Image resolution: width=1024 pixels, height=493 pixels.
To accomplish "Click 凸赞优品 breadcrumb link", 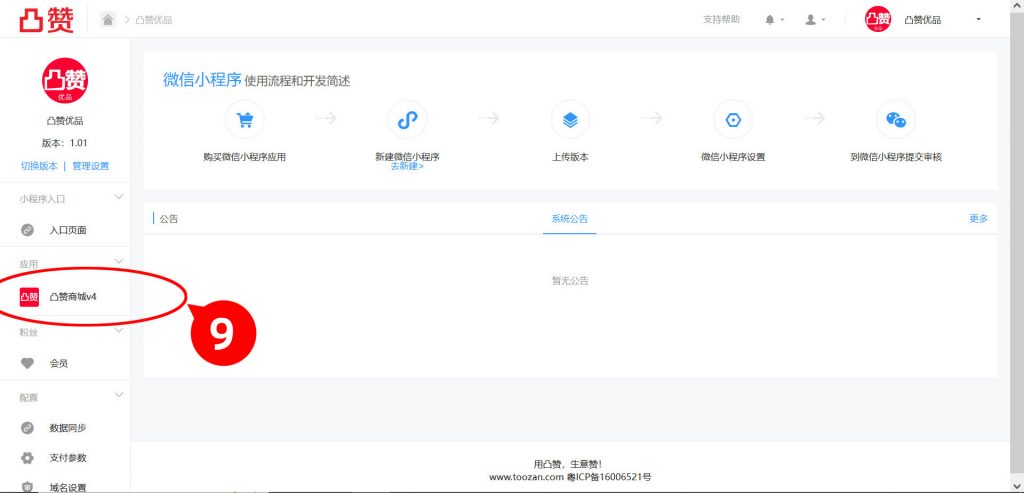I will click(153, 20).
